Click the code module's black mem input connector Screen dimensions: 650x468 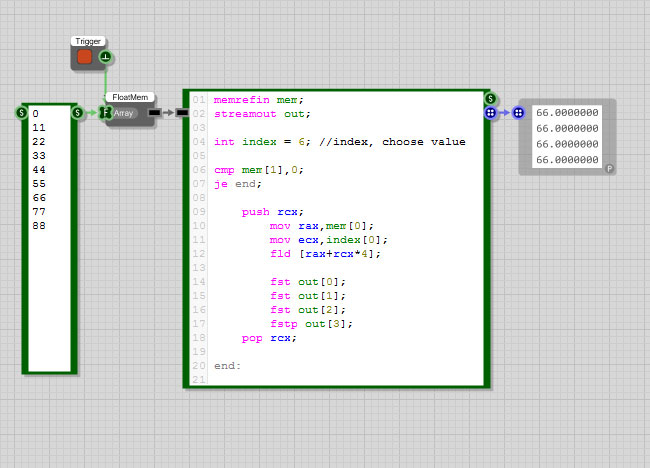pos(182,113)
